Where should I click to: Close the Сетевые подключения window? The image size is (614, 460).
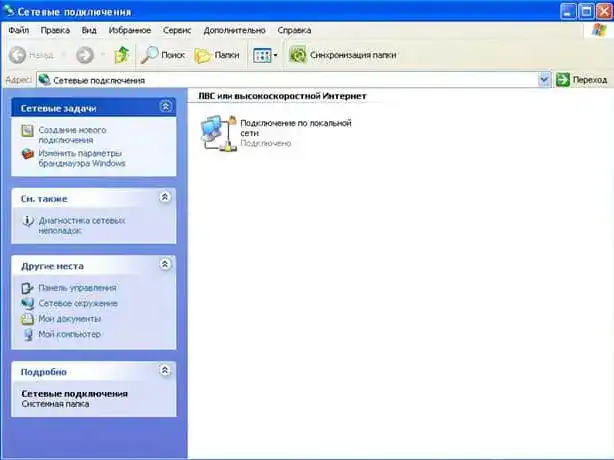point(604,11)
